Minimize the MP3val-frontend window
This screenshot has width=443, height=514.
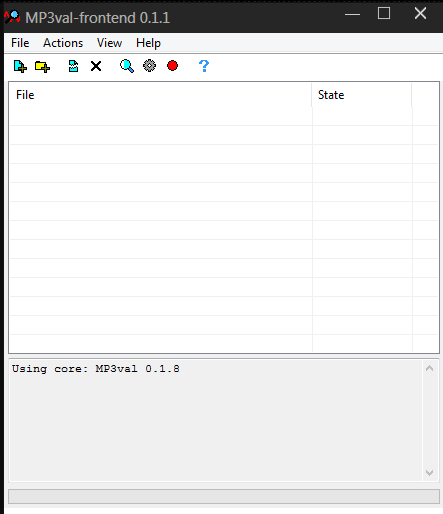(x=352, y=15)
